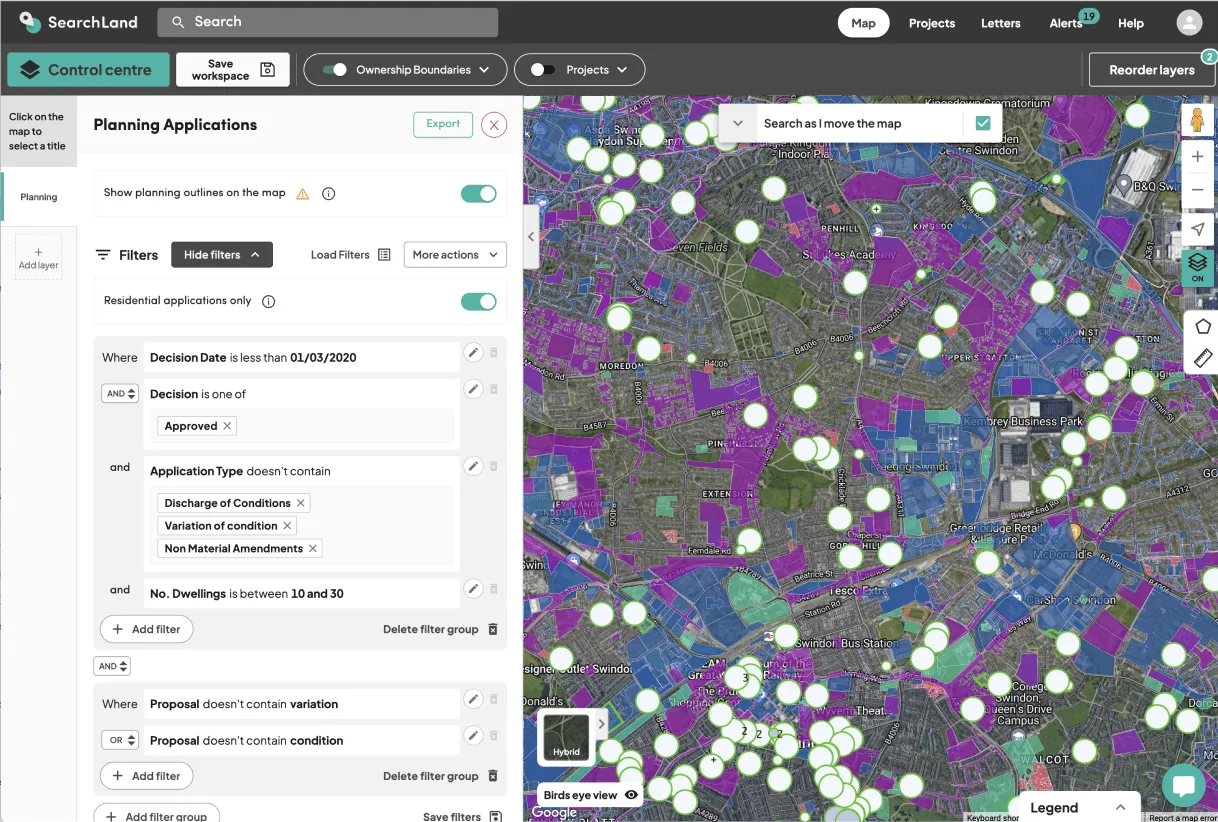Open the Projects tab in top navigation
1218x822 pixels.
tap(931, 23)
